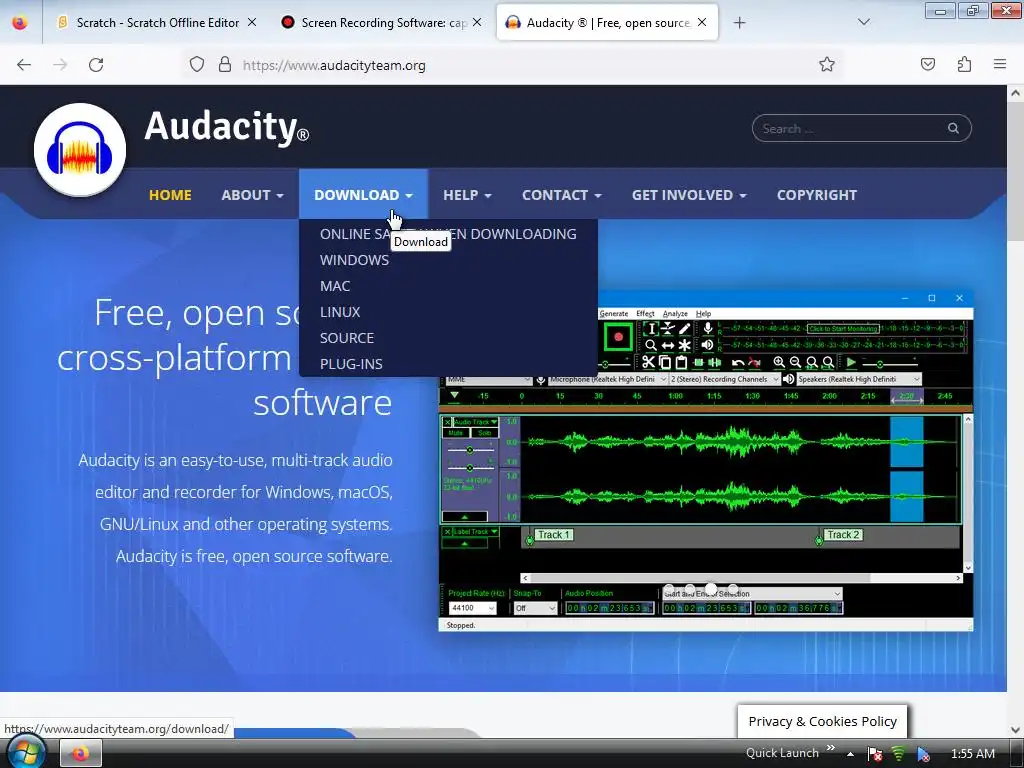The image size is (1024, 768).
Task: Click the Quick Launch toolbar label
Action: tap(782, 753)
